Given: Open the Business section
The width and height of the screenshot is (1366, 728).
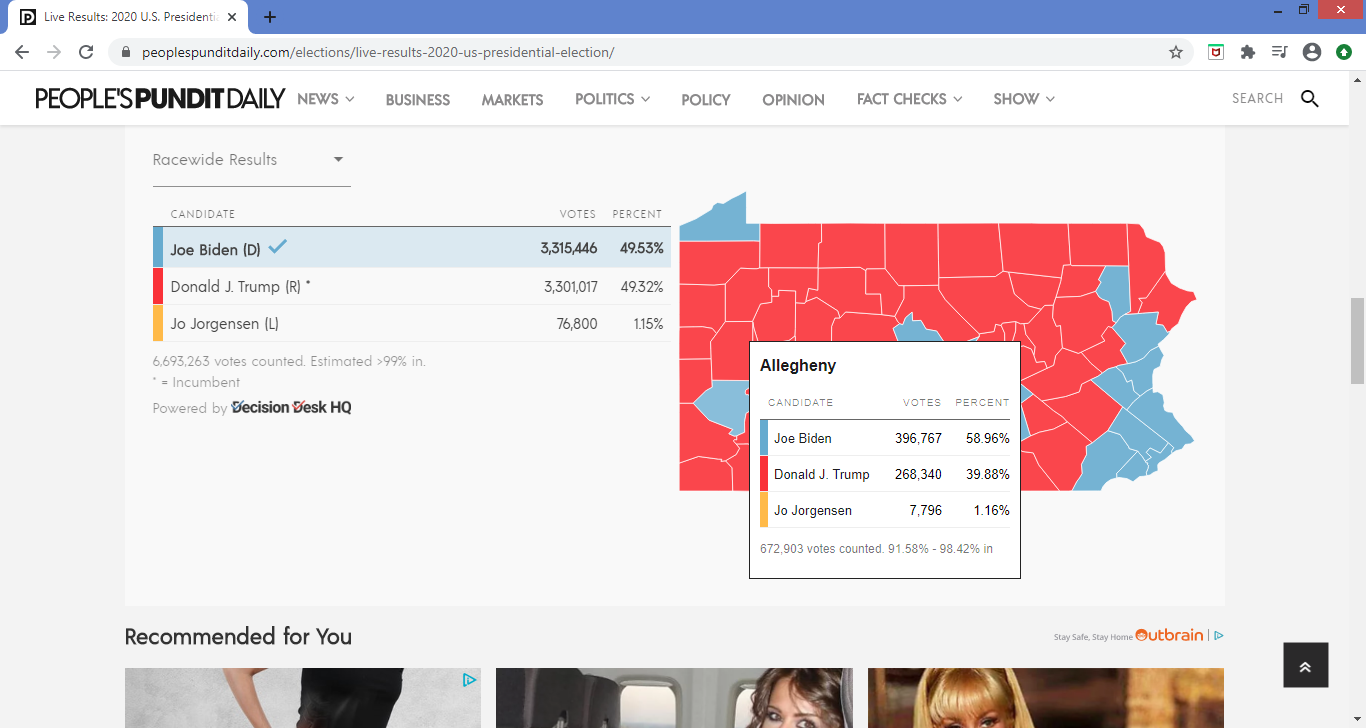Looking at the screenshot, I should coord(418,99).
